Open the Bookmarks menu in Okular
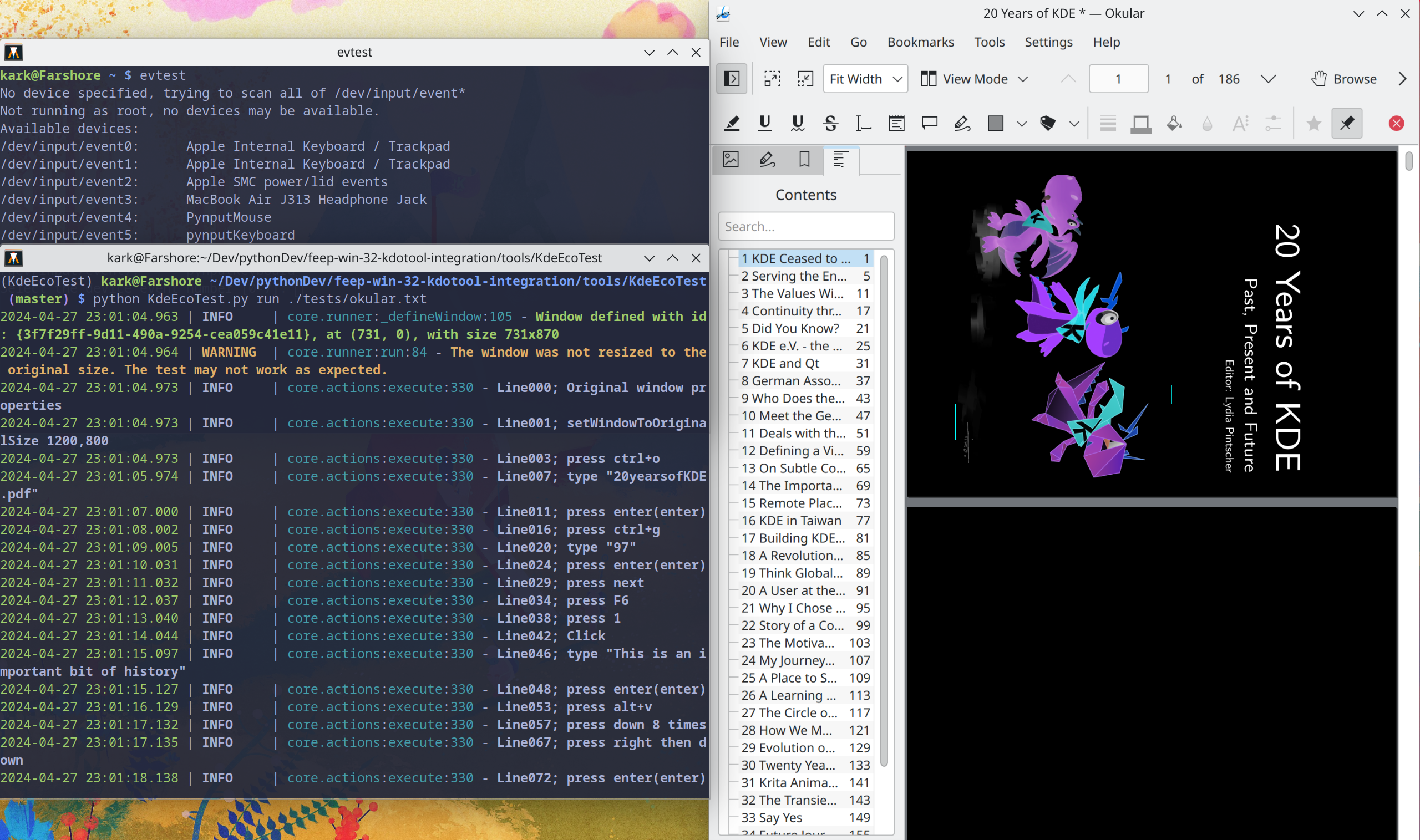This screenshot has width=1420, height=840. coord(921,42)
